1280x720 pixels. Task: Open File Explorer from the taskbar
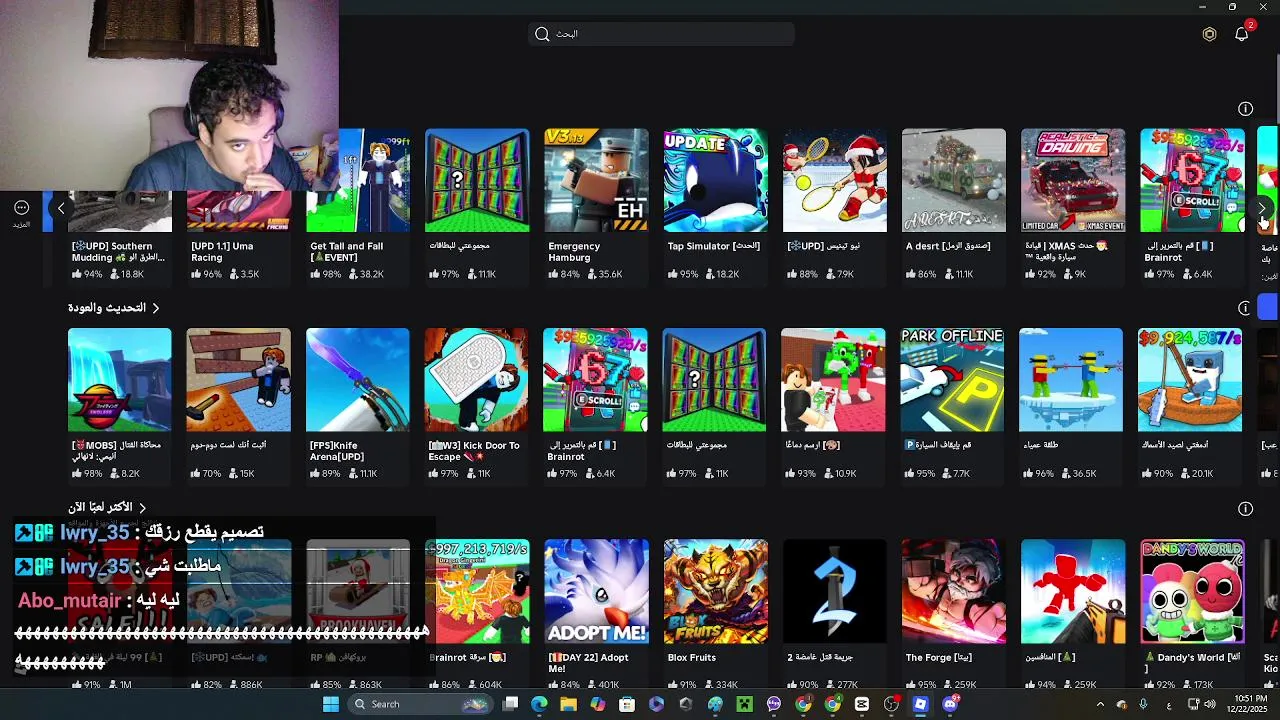click(x=568, y=704)
